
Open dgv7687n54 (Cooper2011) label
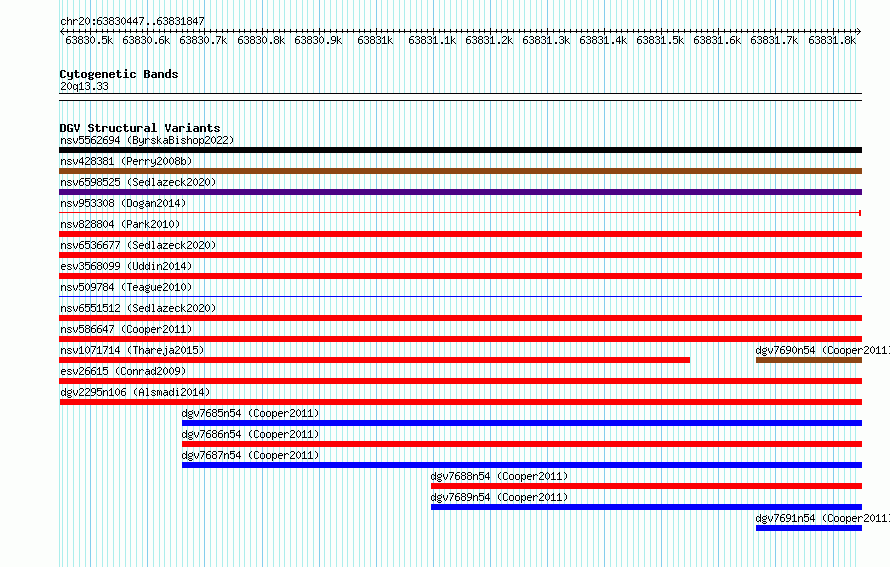coord(250,455)
